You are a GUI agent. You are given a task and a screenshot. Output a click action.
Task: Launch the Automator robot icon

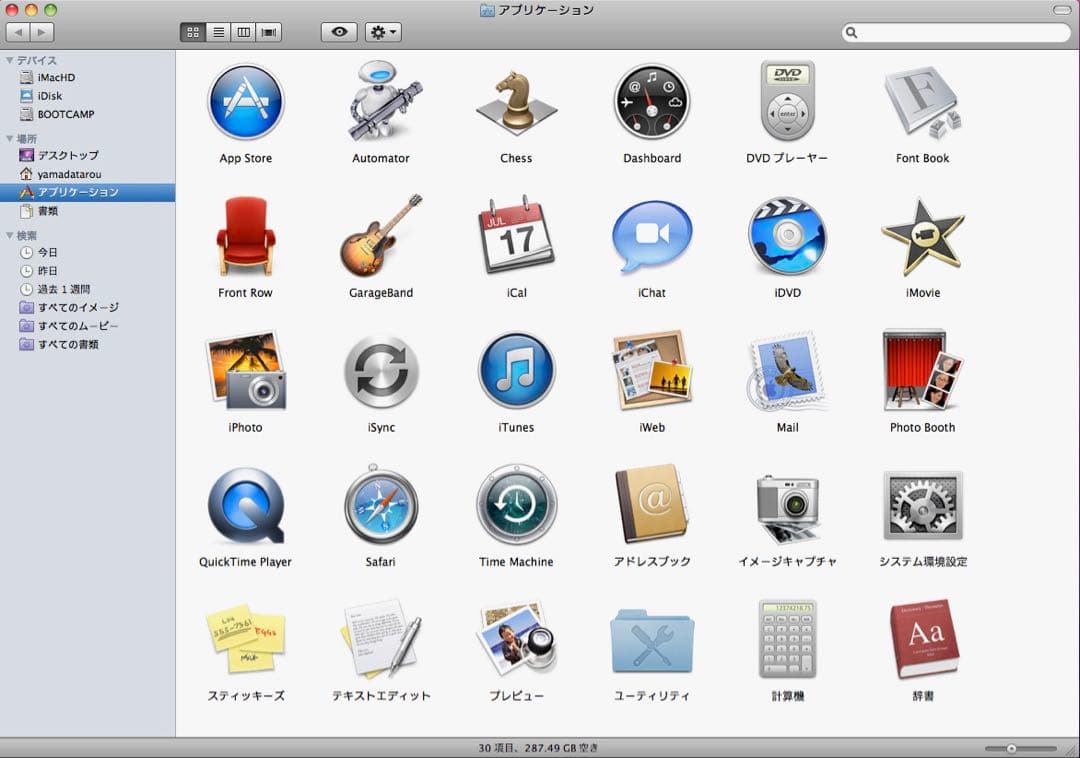[x=380, y=100]
